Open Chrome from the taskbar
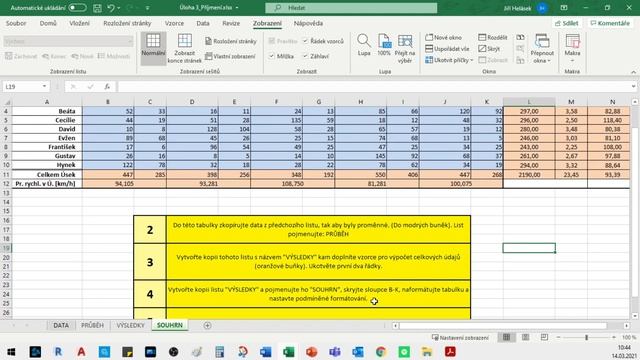 pos(381,351)
